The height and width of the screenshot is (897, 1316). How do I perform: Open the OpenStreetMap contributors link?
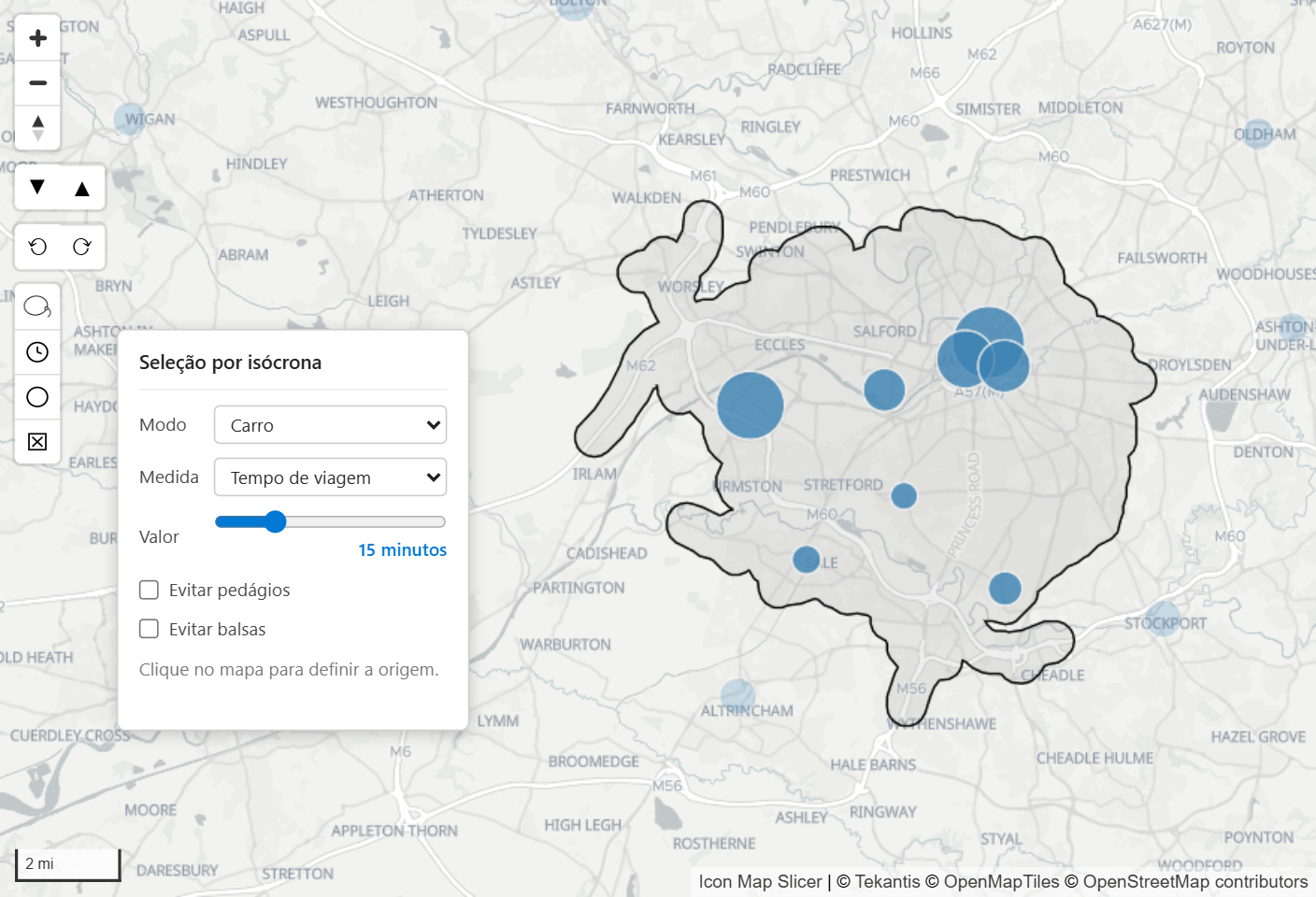(x=1195, y=882)
